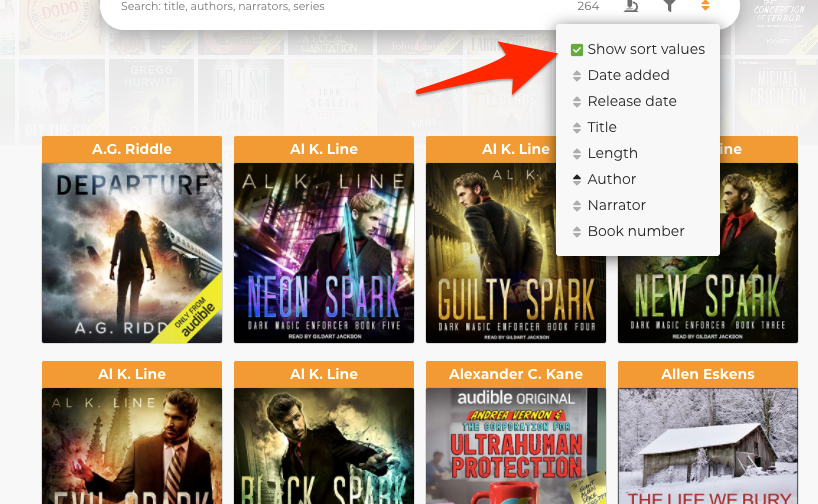
Task: Open the Black Spark book cover
Action: [x=324, y=446]
